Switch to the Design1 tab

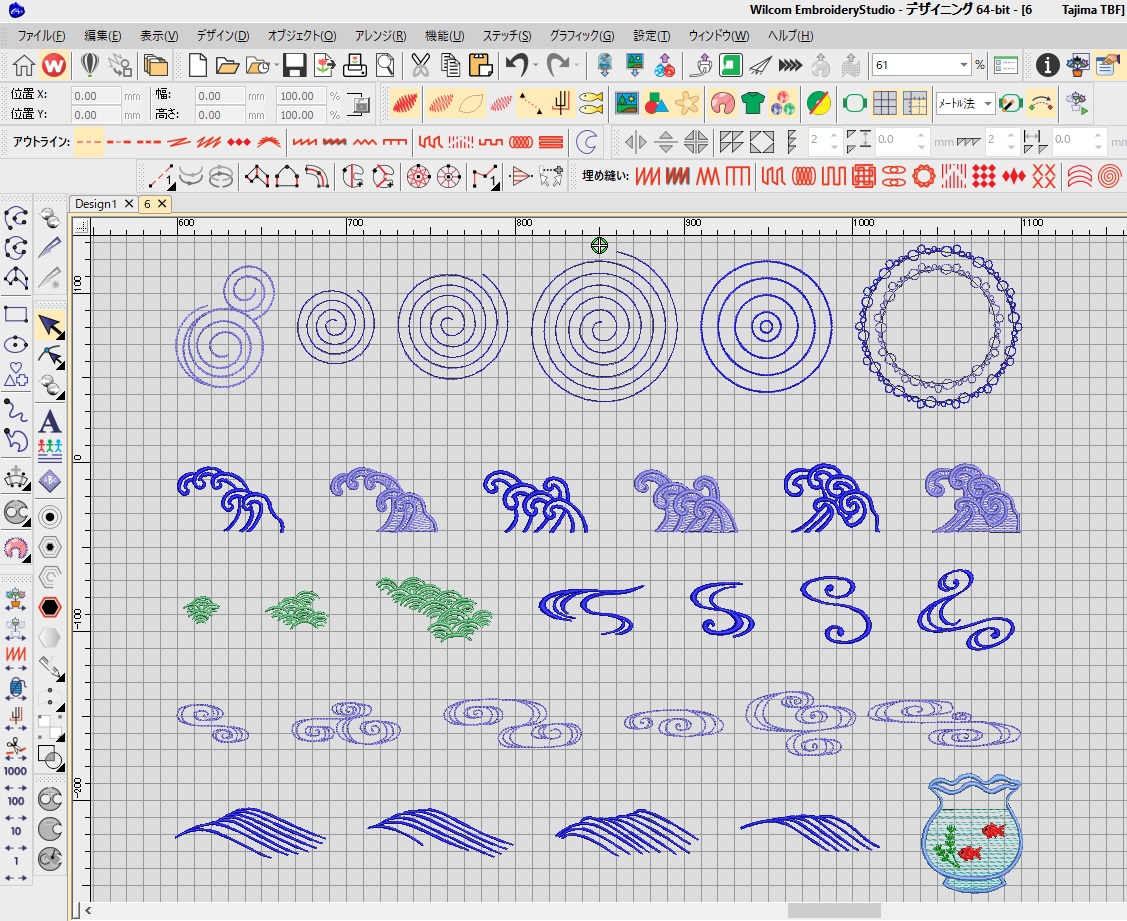(x=96, y=204)
